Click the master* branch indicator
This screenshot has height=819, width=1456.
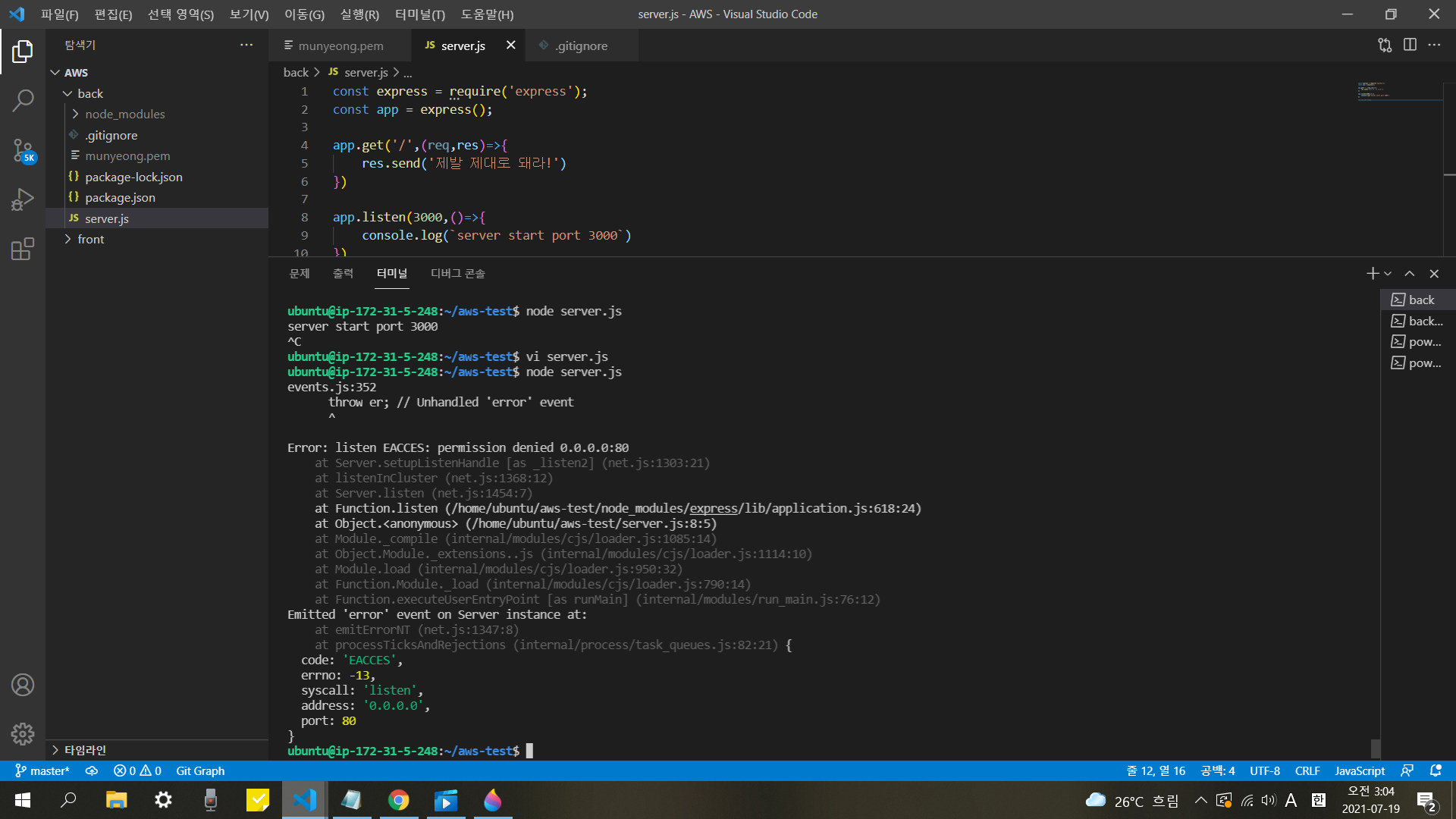tap(42, 770)
